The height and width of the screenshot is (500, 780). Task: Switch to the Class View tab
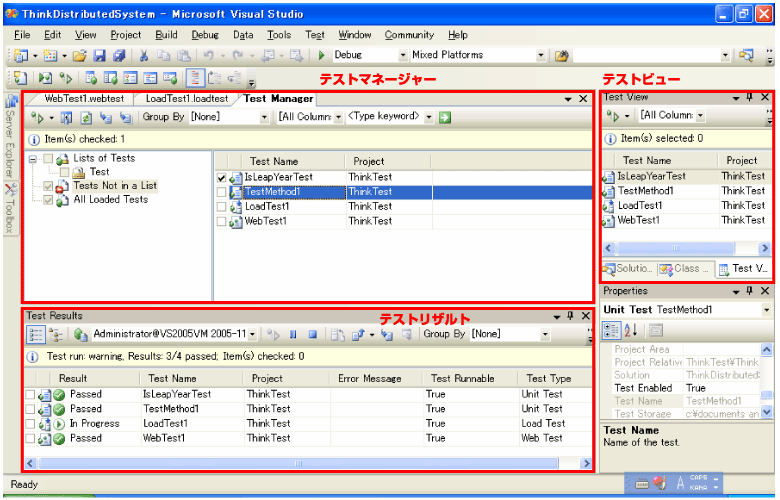click(685, 269)
